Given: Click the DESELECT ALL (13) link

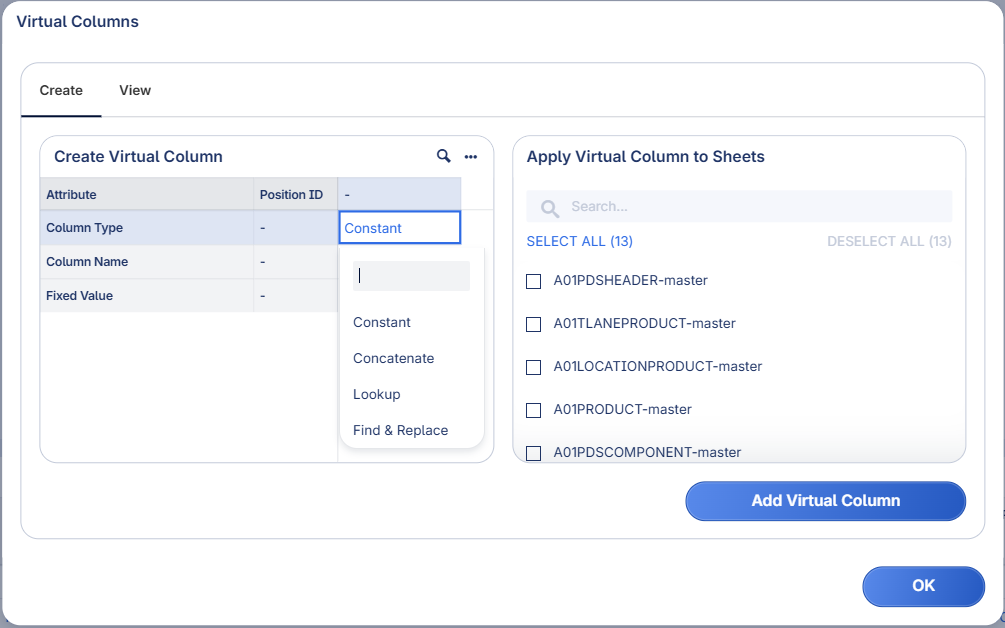Looking at the screenshot, I should click(889, 241).
